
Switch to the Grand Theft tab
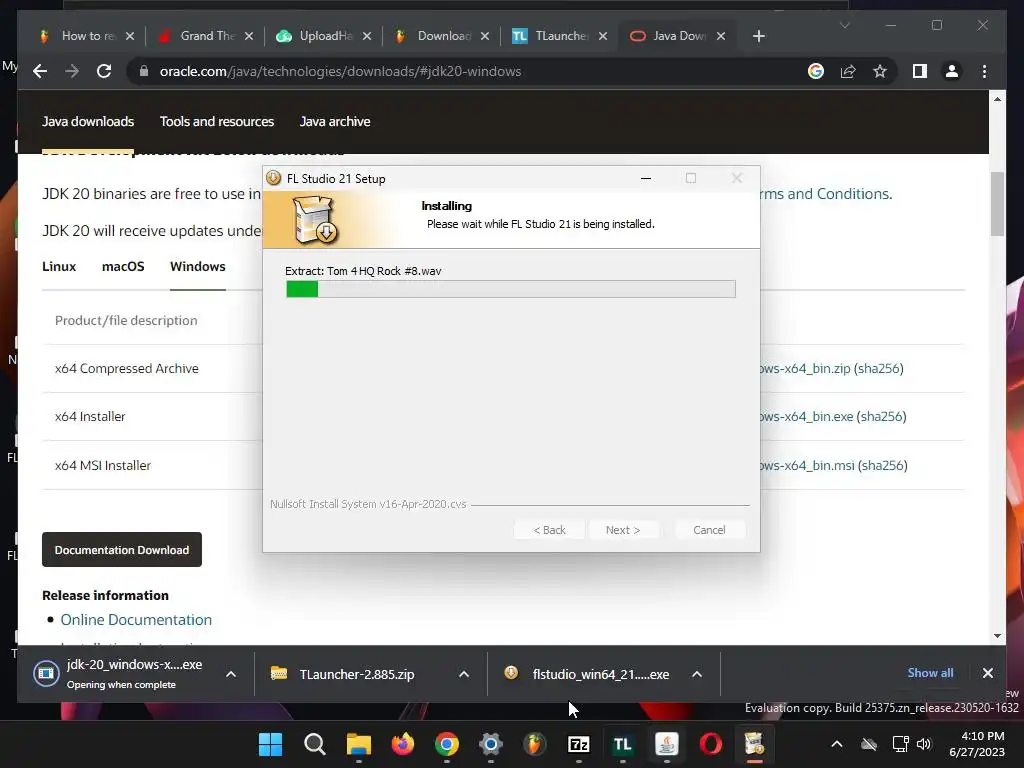[207, 36]
